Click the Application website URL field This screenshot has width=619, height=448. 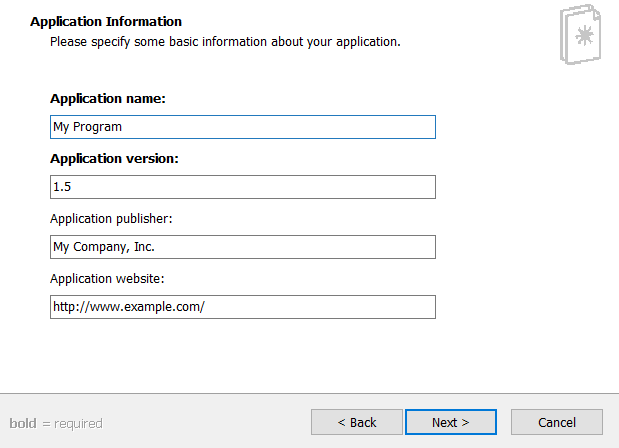click(x=243, y=307)
